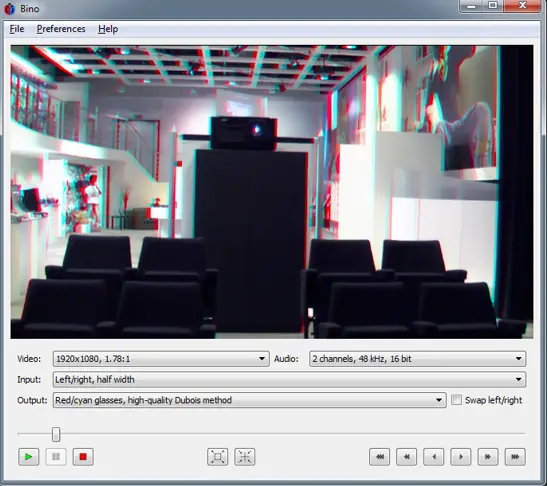Click the seek slider handle
The height and width of the screenshot is (486, 548).
tap(56, 434)
